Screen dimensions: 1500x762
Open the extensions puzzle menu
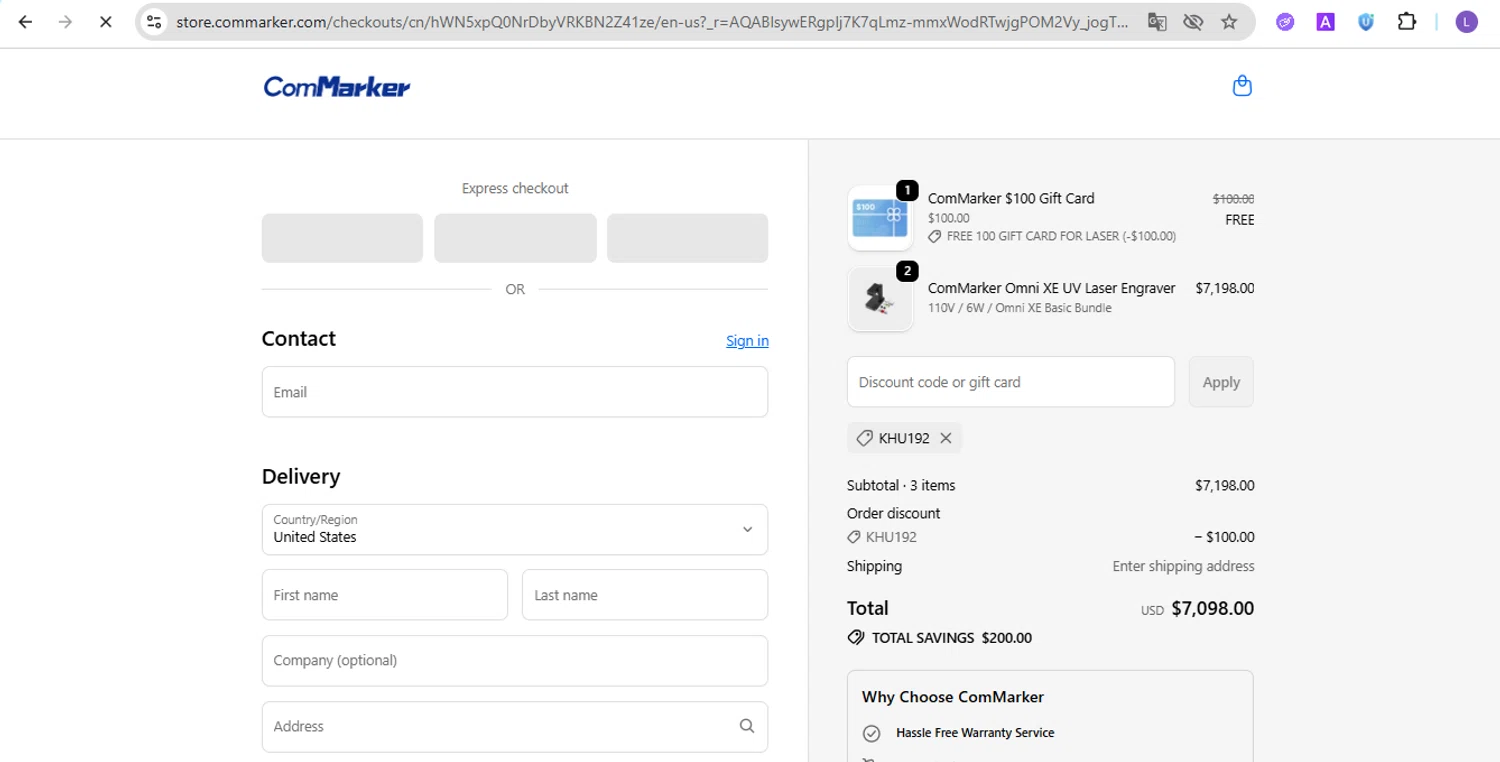[1407, 21]
